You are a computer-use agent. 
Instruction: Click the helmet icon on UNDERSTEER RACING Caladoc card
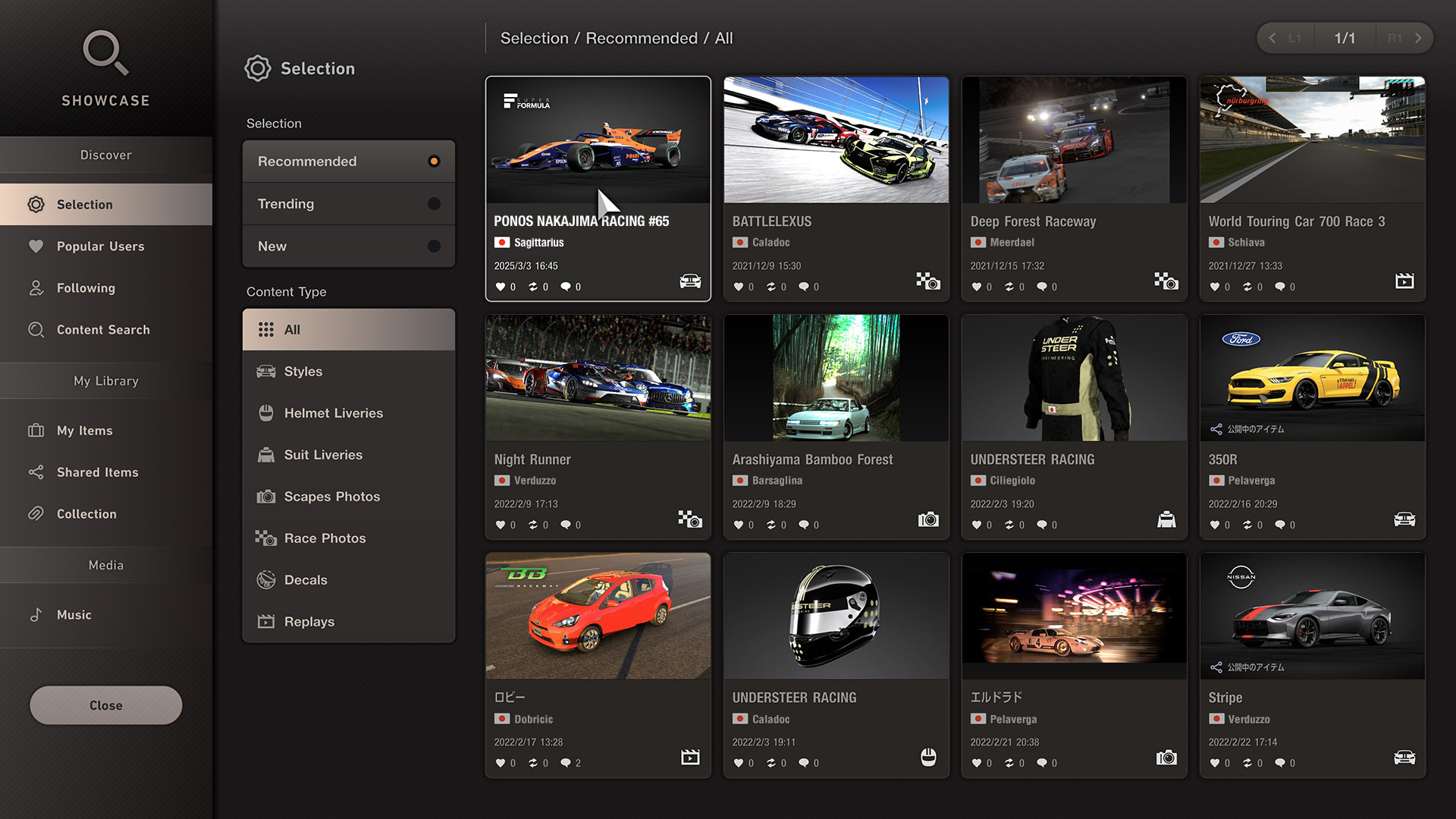tap(928, 757)
